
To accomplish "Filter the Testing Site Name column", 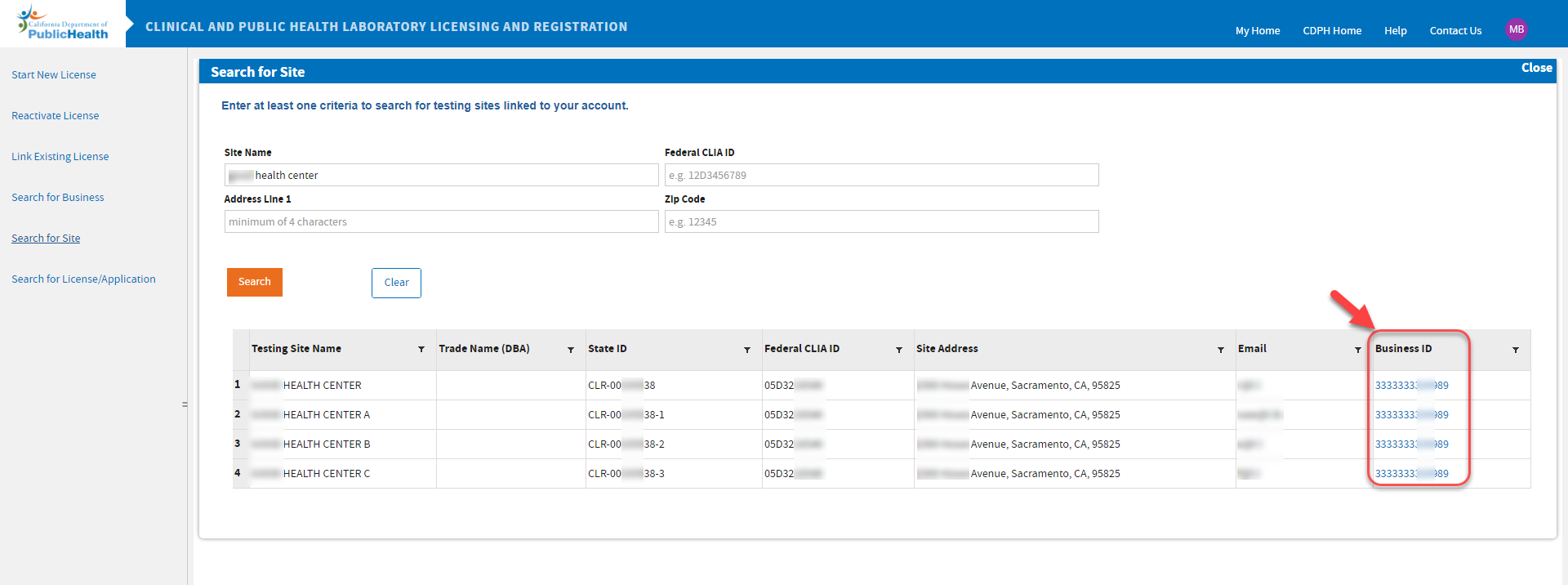I will [421, 350].
